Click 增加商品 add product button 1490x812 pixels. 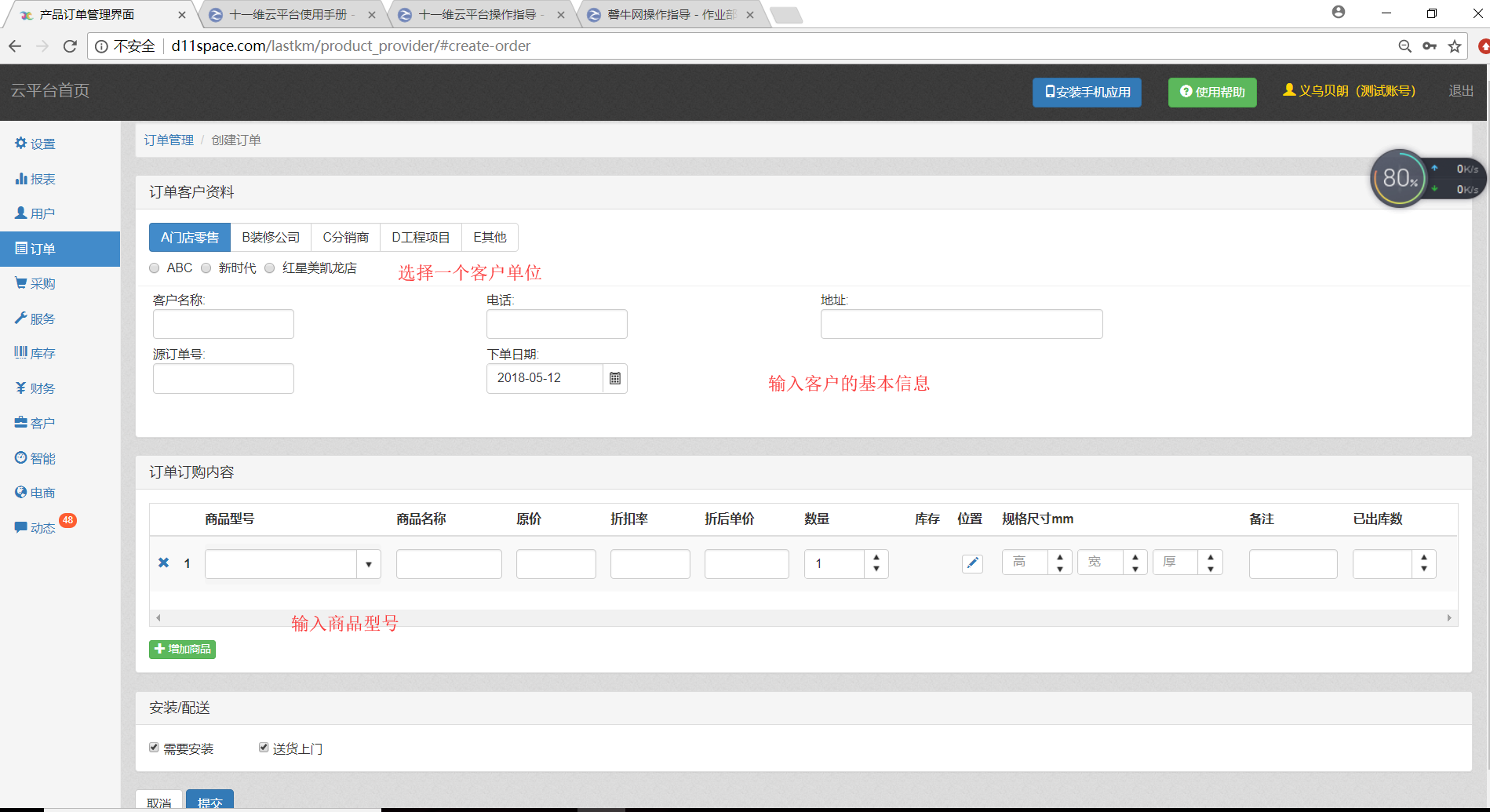[182, 649]
